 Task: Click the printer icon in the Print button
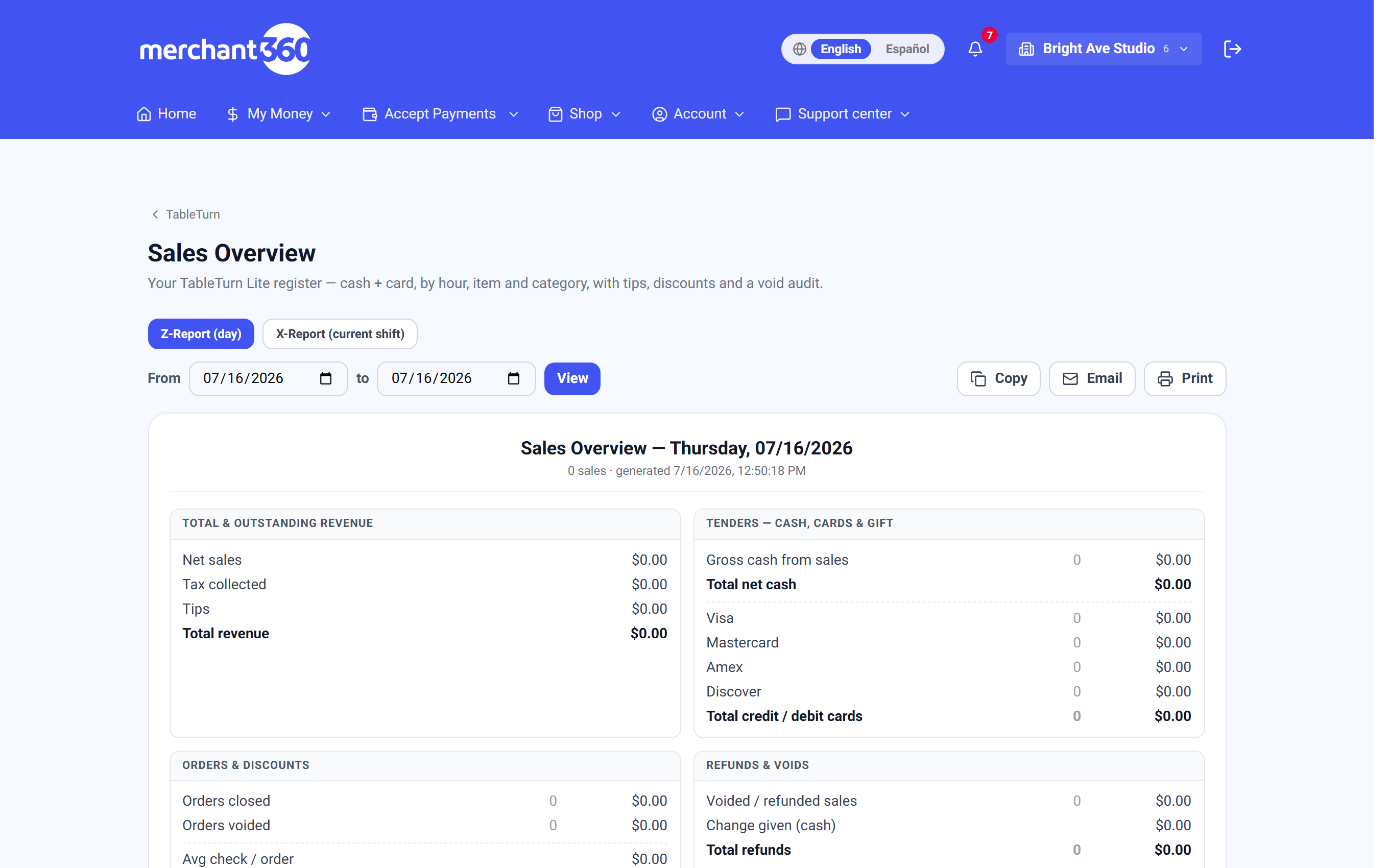click(1165, 379)
